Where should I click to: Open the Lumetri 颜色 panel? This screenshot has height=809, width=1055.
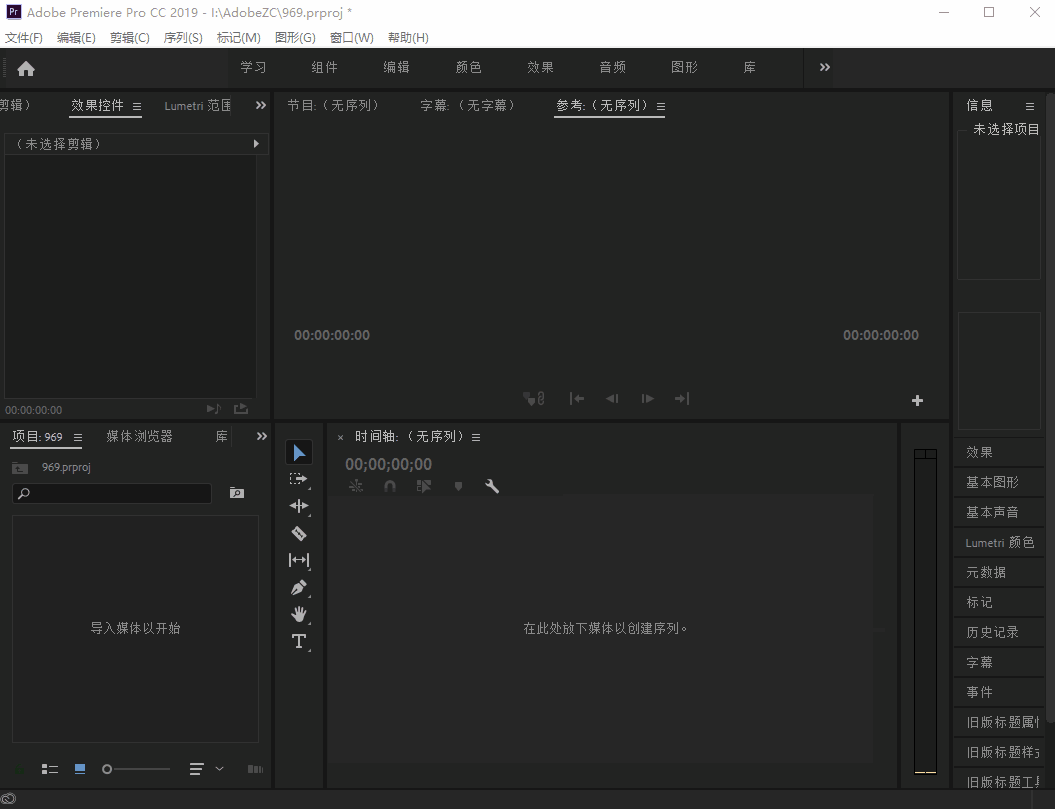point(999,542)
